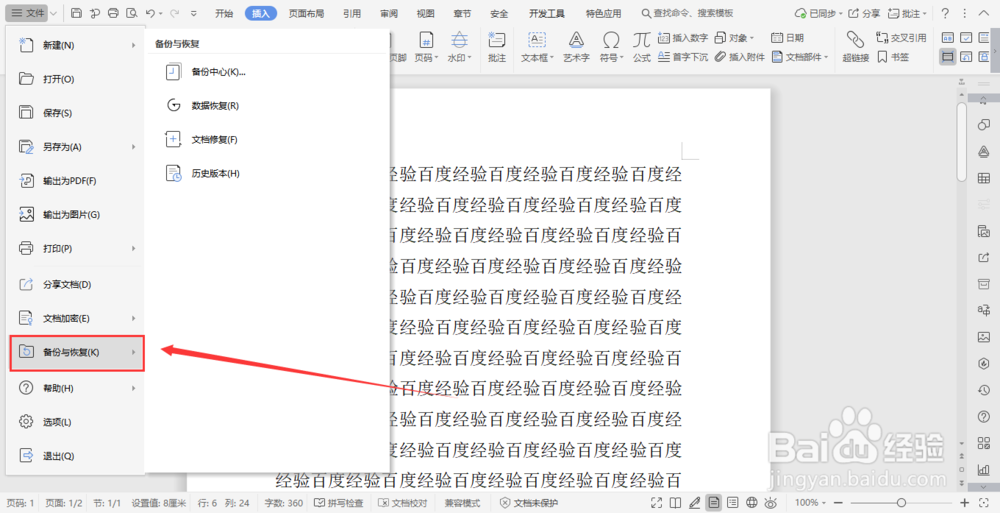Click the Save icon in quick access toolbar
Viewport: 1000px width, 513px height.
[x=76, y=13]
